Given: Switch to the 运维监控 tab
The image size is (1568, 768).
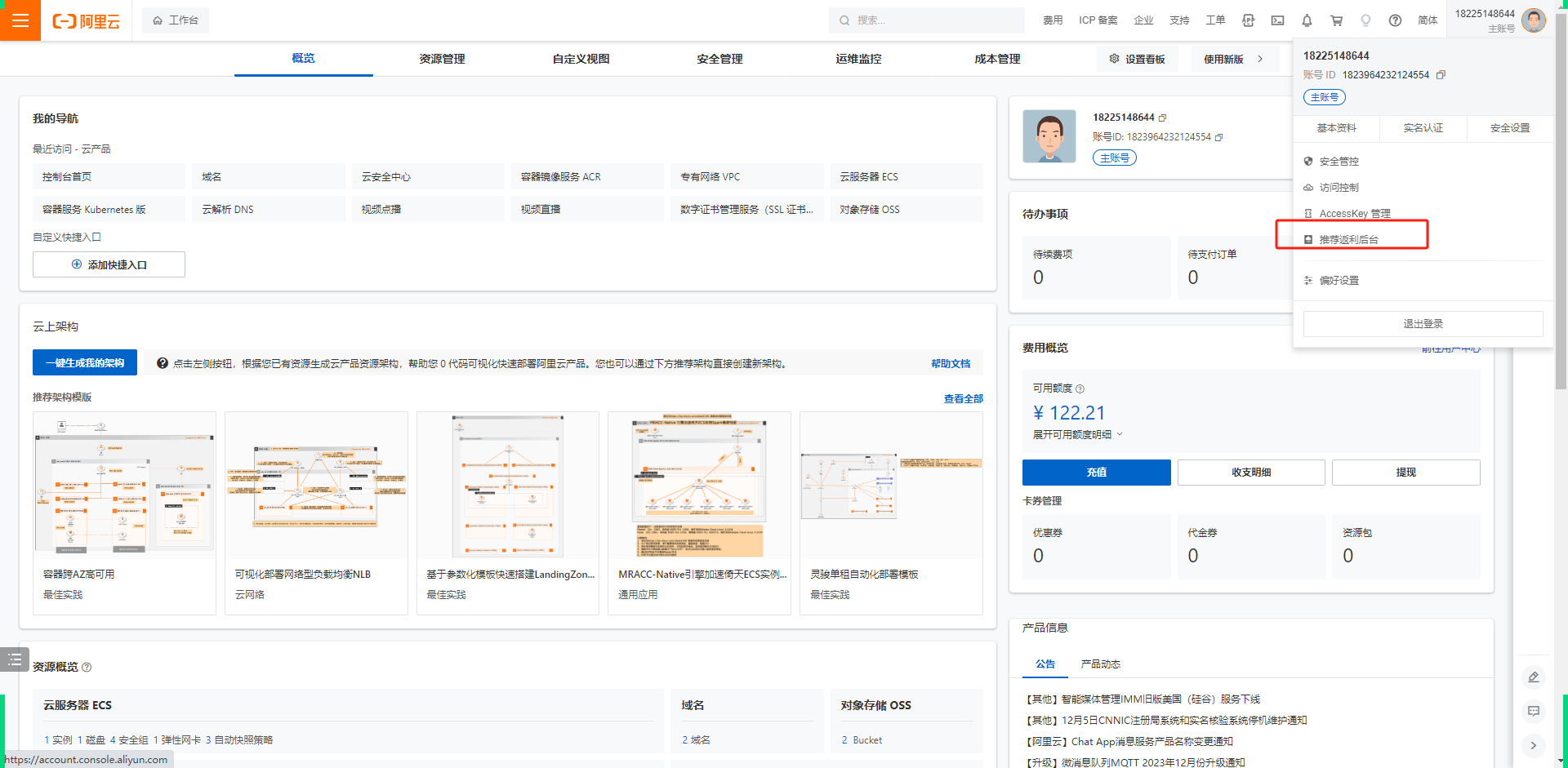Looking at the screenshot, I should pos(858,59).
